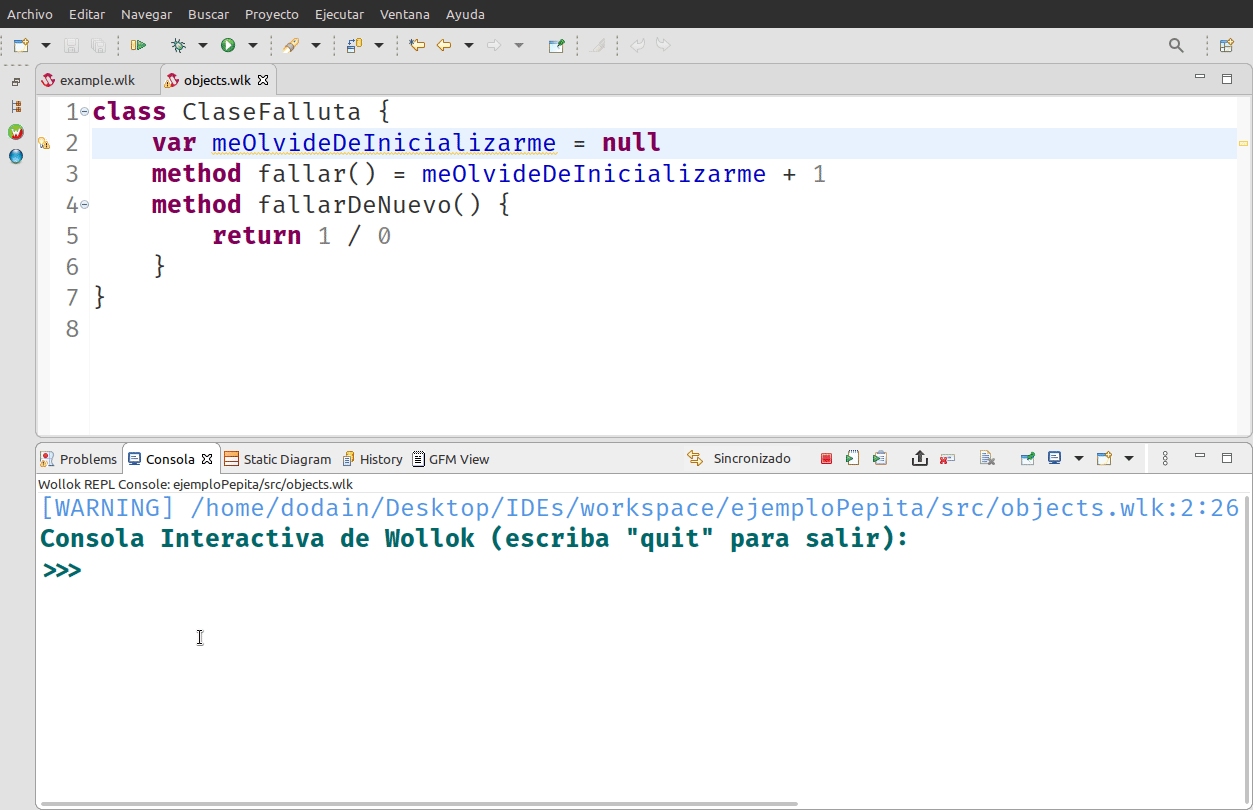
Task: Close the objects.wlk tab
Action: tap(264, 80)
